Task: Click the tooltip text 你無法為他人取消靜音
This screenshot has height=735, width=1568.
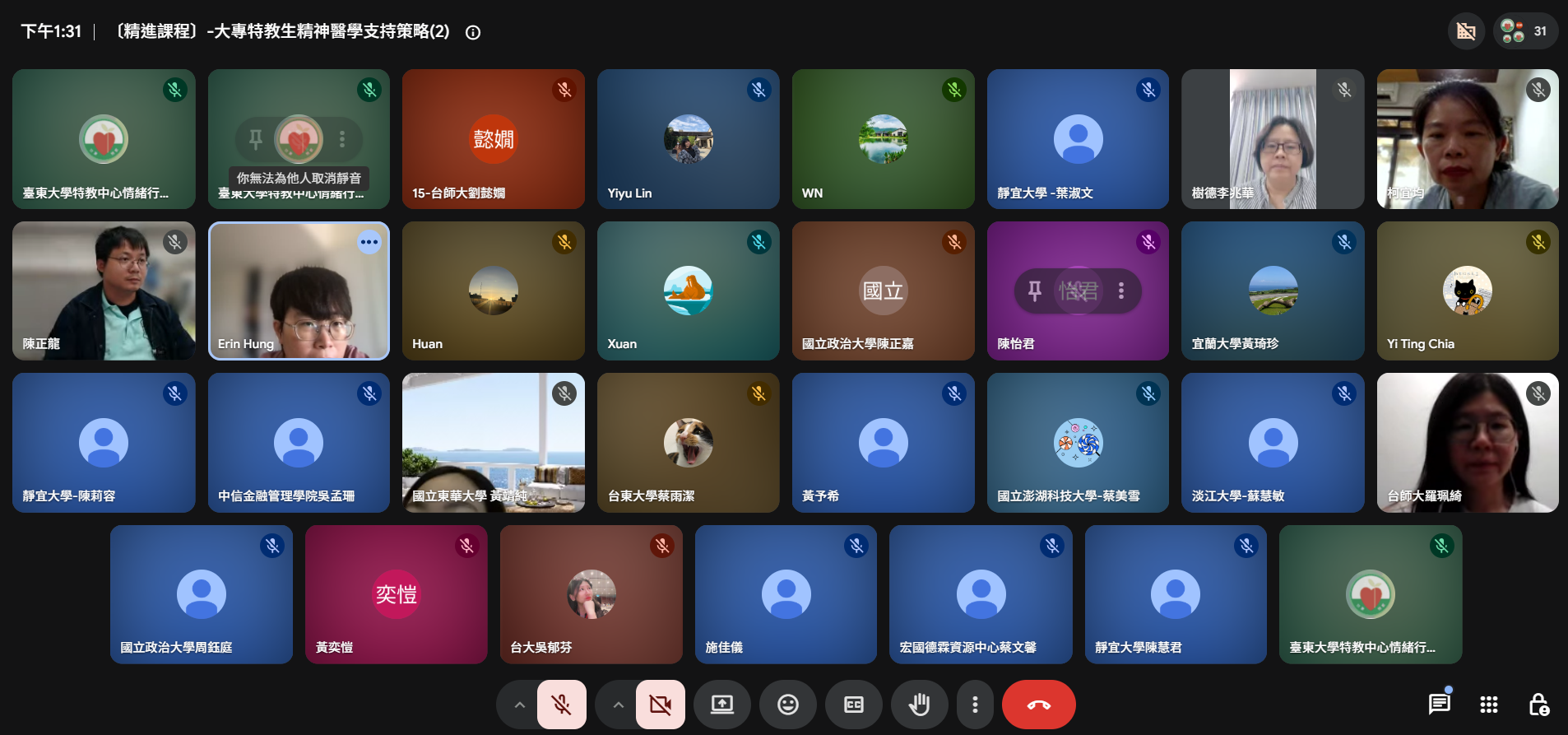Action: pos(299,178)
